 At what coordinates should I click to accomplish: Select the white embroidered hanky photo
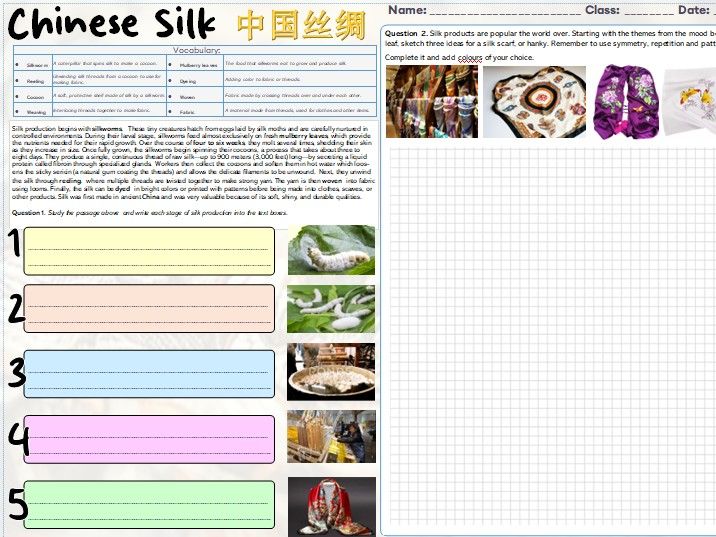click(x=690, y=102)
